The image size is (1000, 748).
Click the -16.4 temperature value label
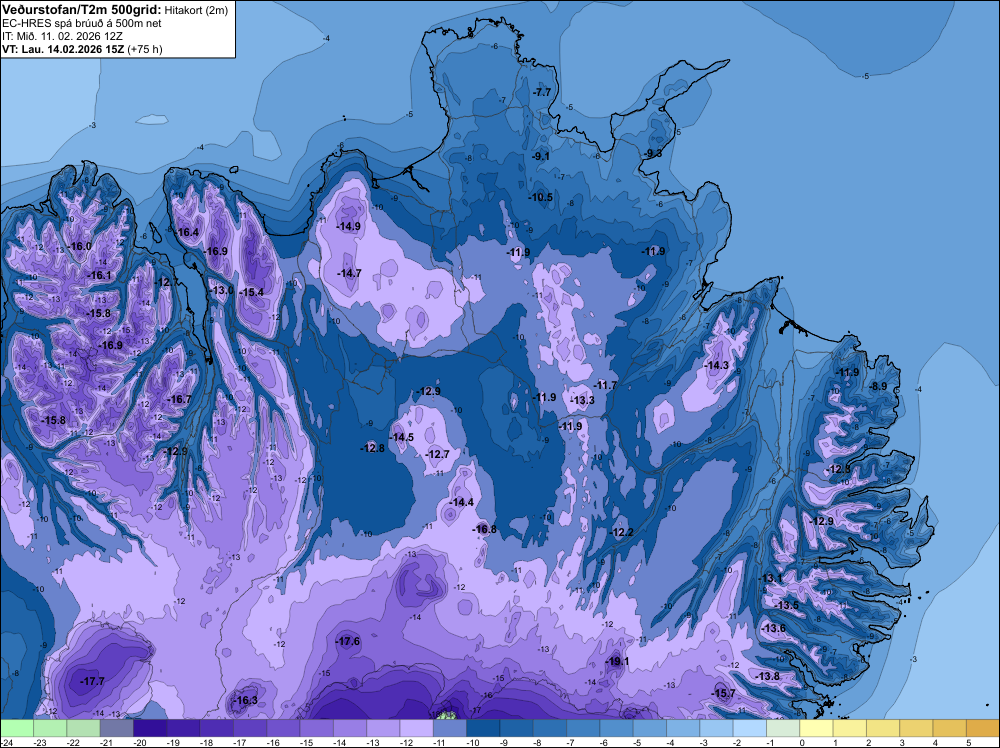(187, 232)
